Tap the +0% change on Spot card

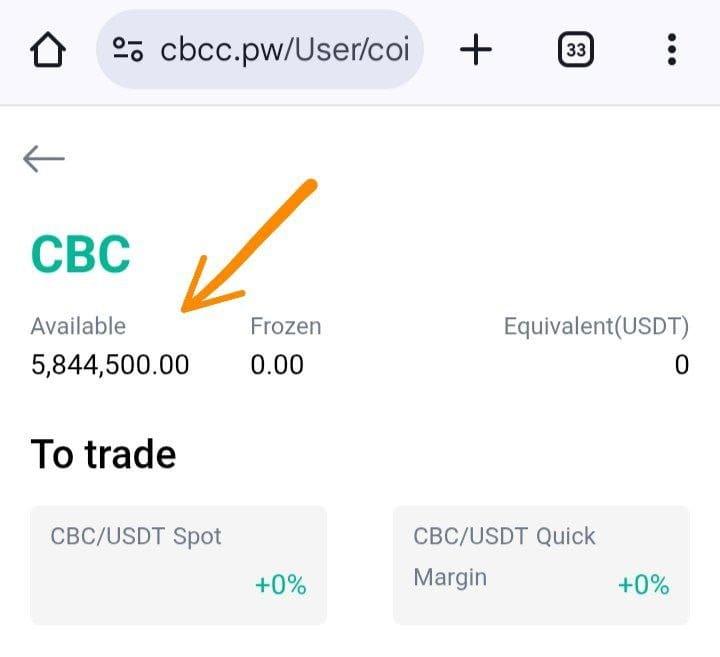(x=280, y=585)
